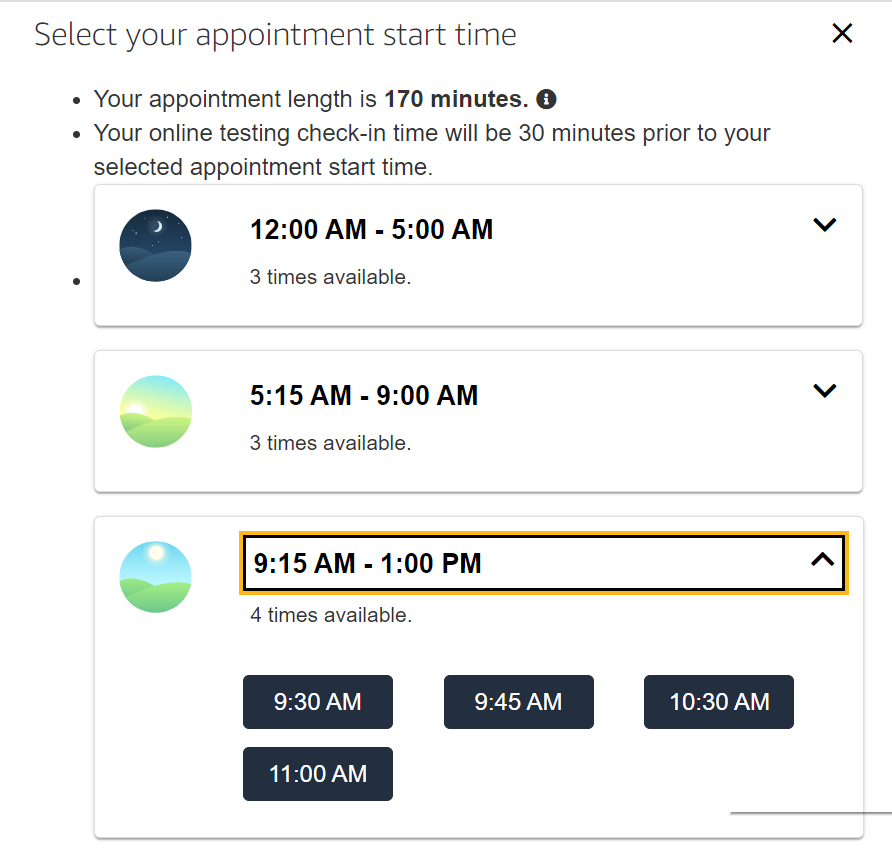
Task: Expand the 5:15 AM - 9:00 AM chevron
Action: pyautogui.click(x=824, y=390)
